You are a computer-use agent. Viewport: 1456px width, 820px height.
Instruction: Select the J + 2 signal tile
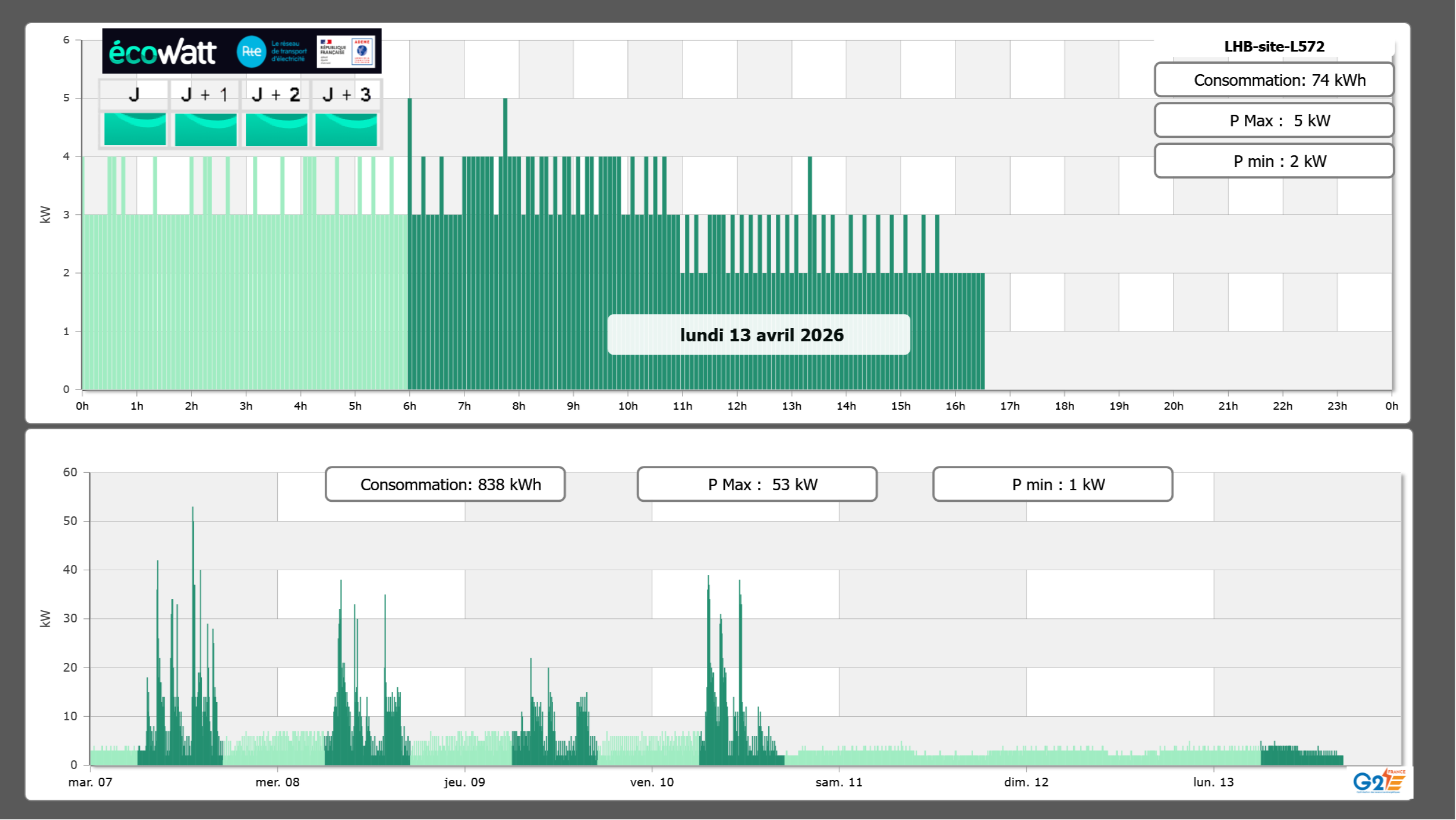(276, 129)
